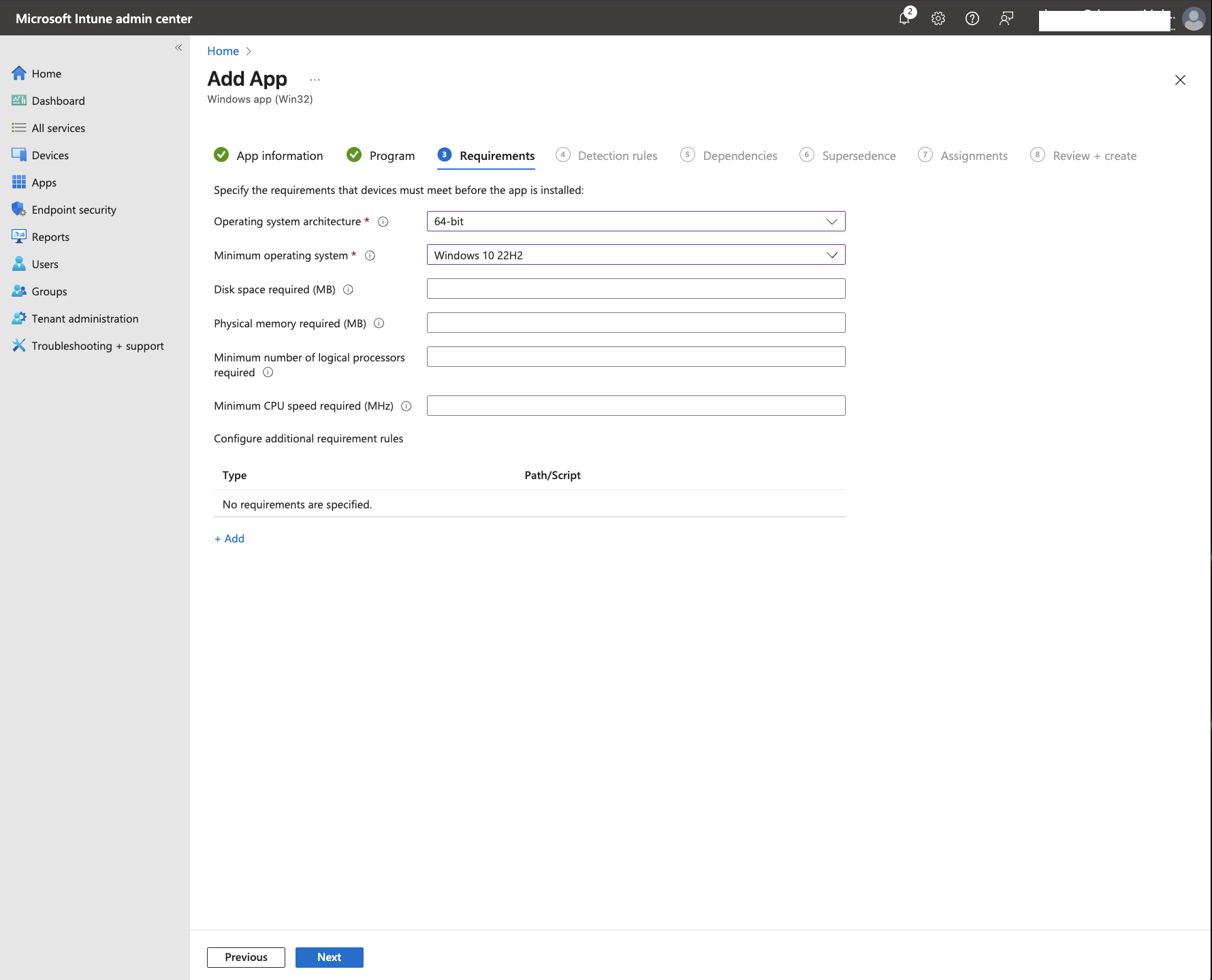The width and height of the screenshot is (1212, 980).
Task: Add an additional requirement rule
Action: pos(229,538)
